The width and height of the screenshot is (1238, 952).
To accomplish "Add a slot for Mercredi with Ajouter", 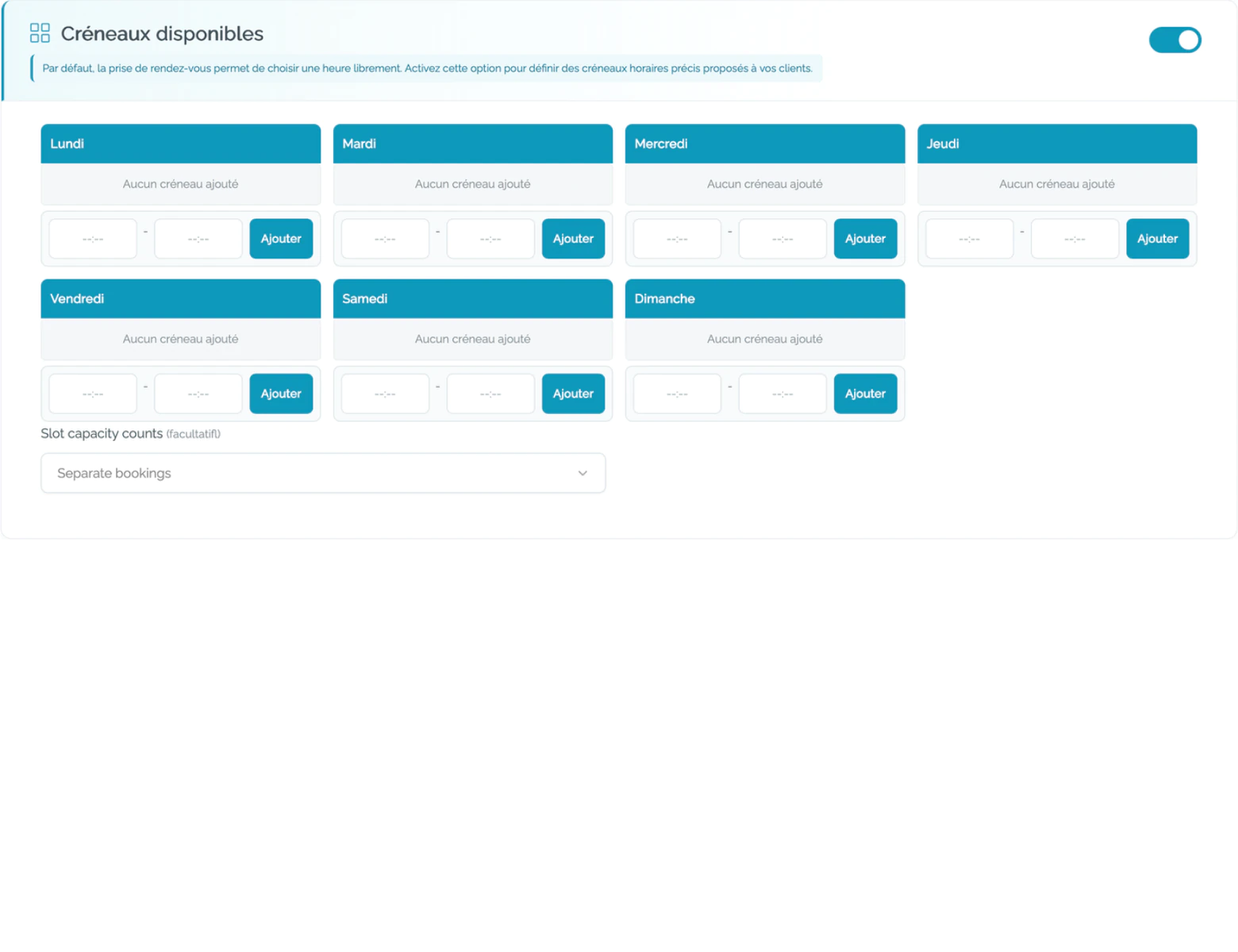I will click(865, 239).
